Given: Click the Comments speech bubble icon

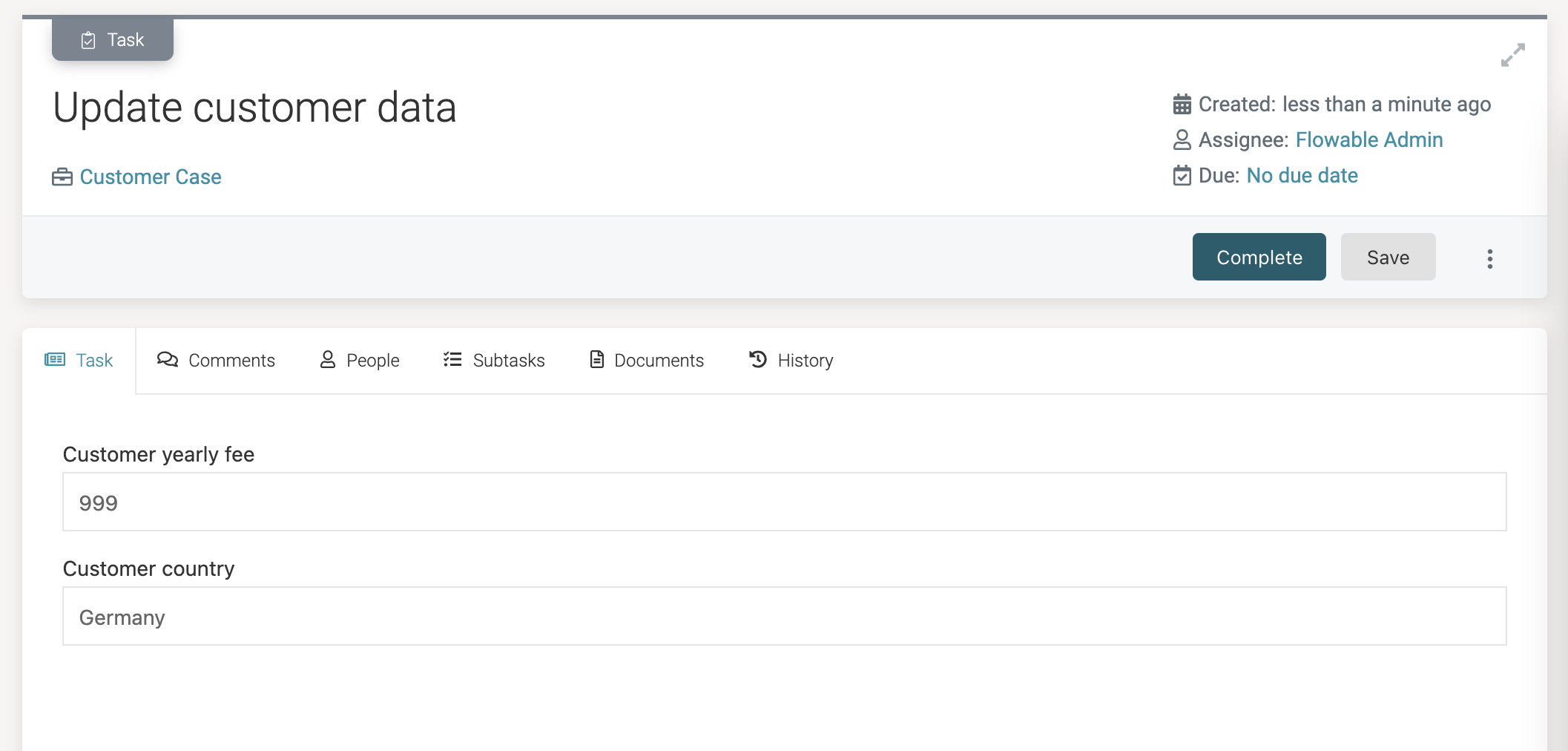Looking at the screenshot, I should tap(168, 359).
